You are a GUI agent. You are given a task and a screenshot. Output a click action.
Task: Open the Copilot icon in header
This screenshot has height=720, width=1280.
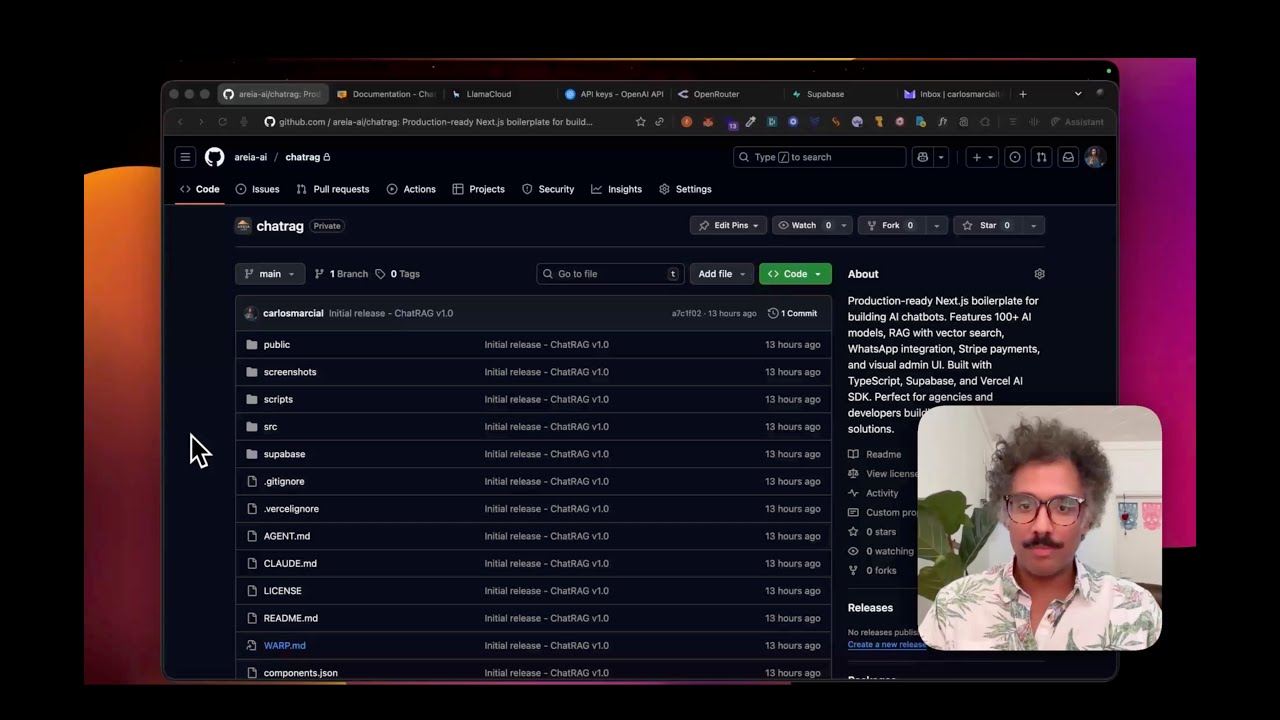(x=922, y=157)
